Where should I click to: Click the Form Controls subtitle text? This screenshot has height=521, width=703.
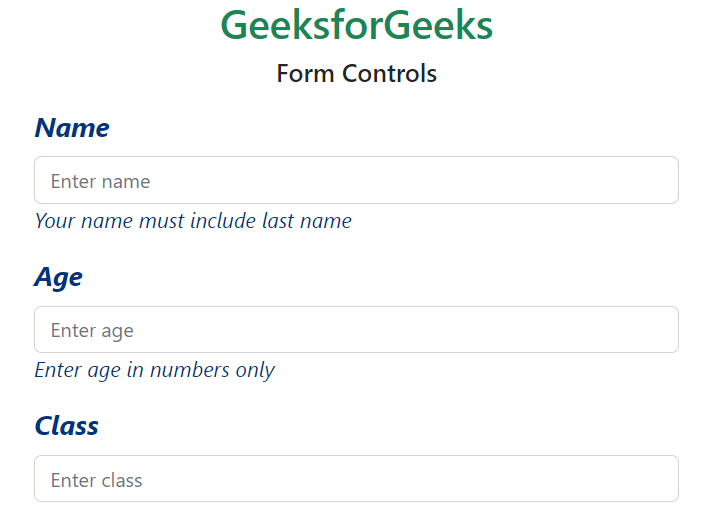(356, 74)
